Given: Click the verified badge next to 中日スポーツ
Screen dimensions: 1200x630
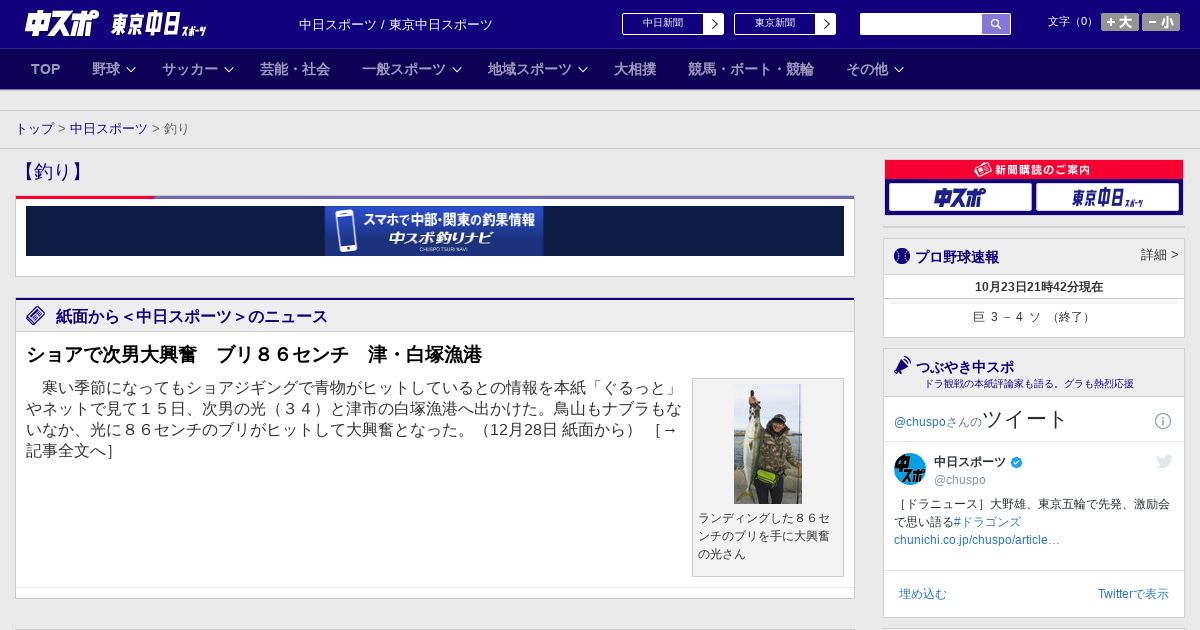Looking at the screenshot, I should (x=1017, y=462).
